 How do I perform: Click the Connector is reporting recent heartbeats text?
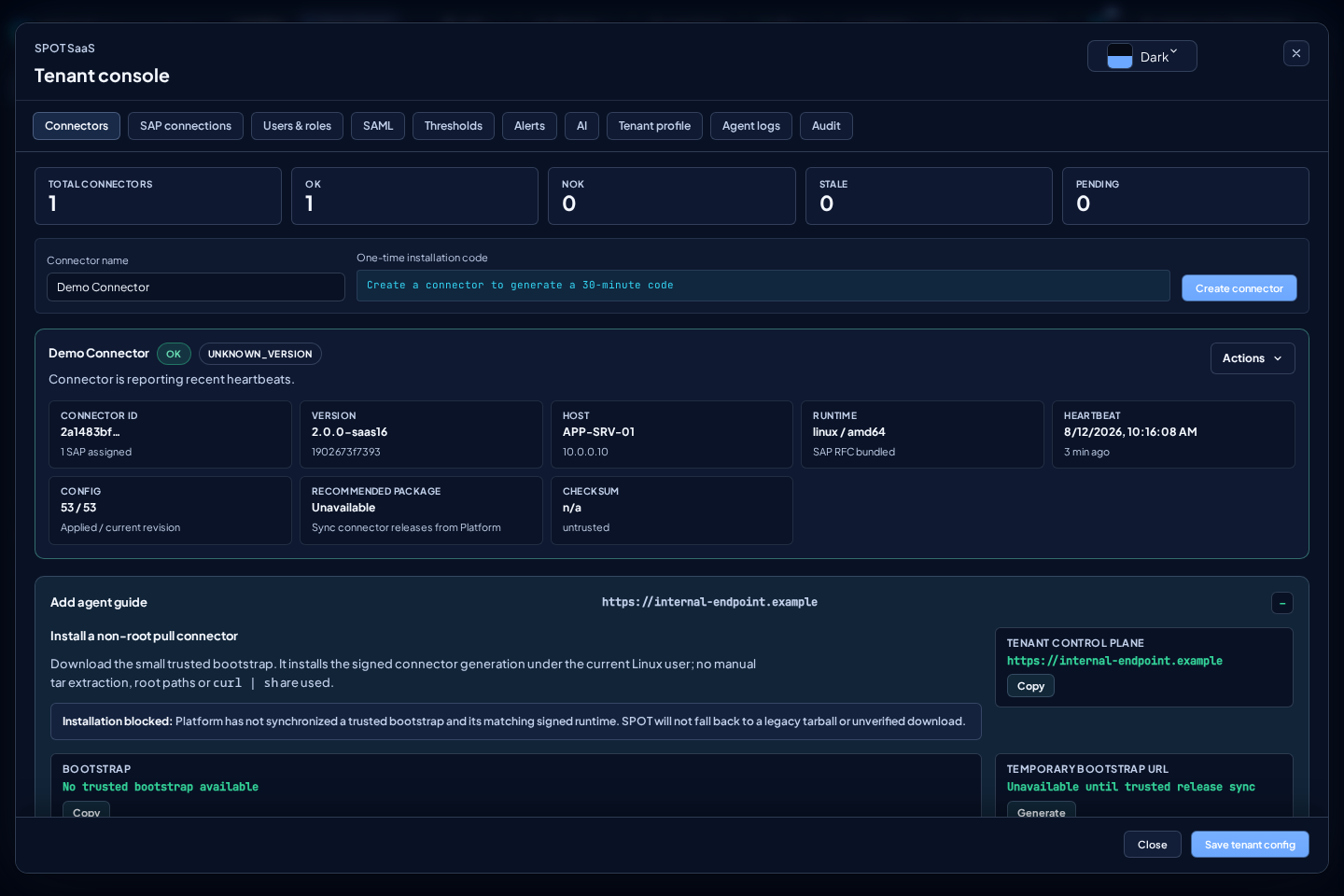pyautogui.click(x=172, y=379)
